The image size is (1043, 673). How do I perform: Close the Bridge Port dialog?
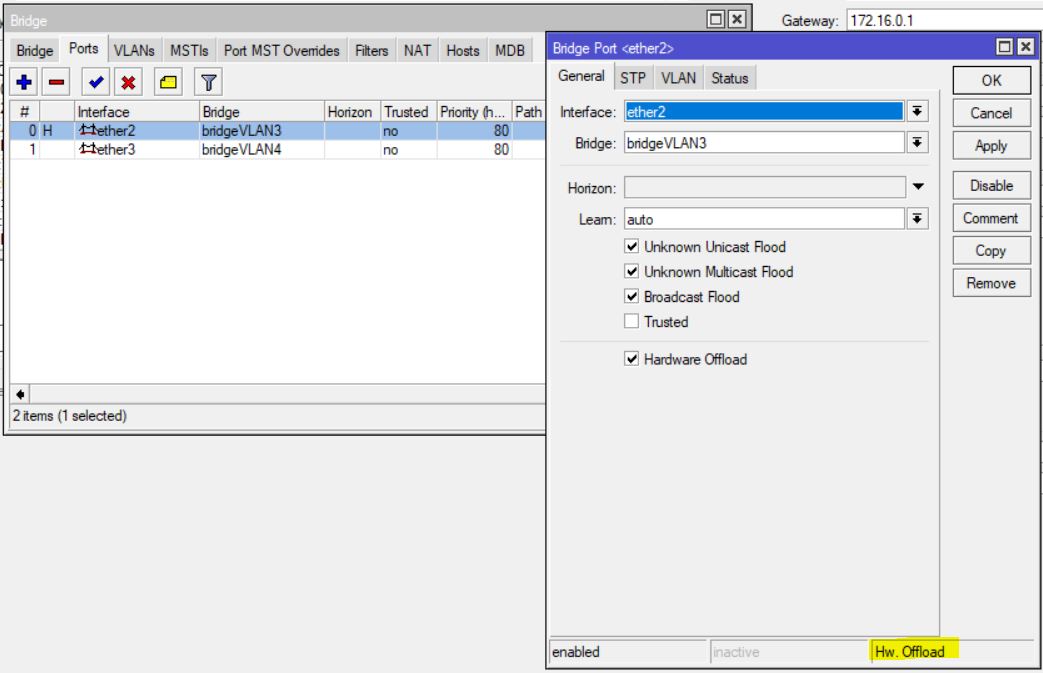(1026, 47)
